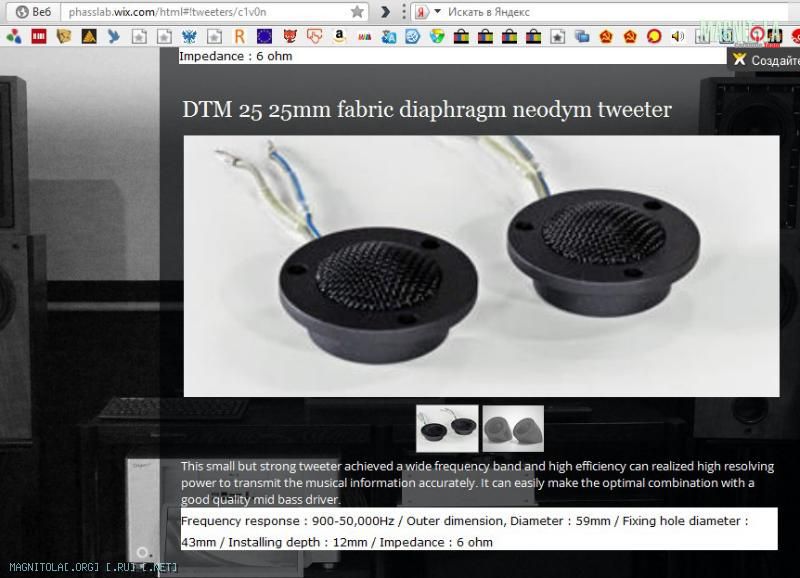Open the blue round hexagon bookmark icon
The image size is (800, 578).
(413, 36)
